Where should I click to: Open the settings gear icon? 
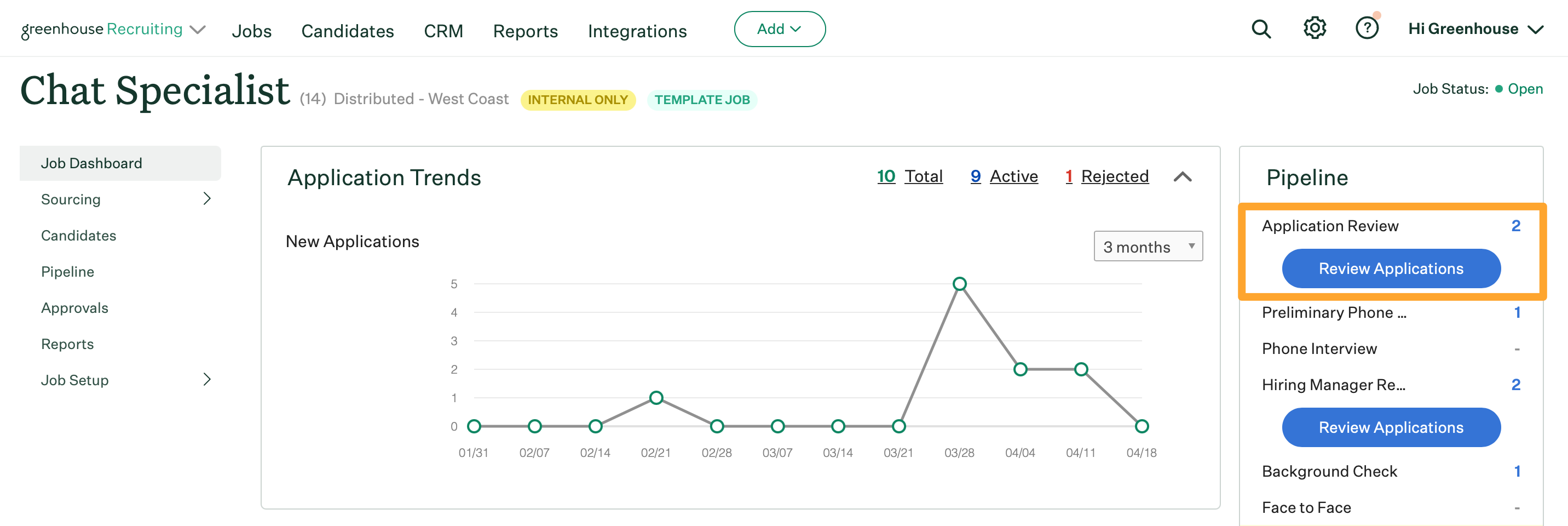[1314, 28]
